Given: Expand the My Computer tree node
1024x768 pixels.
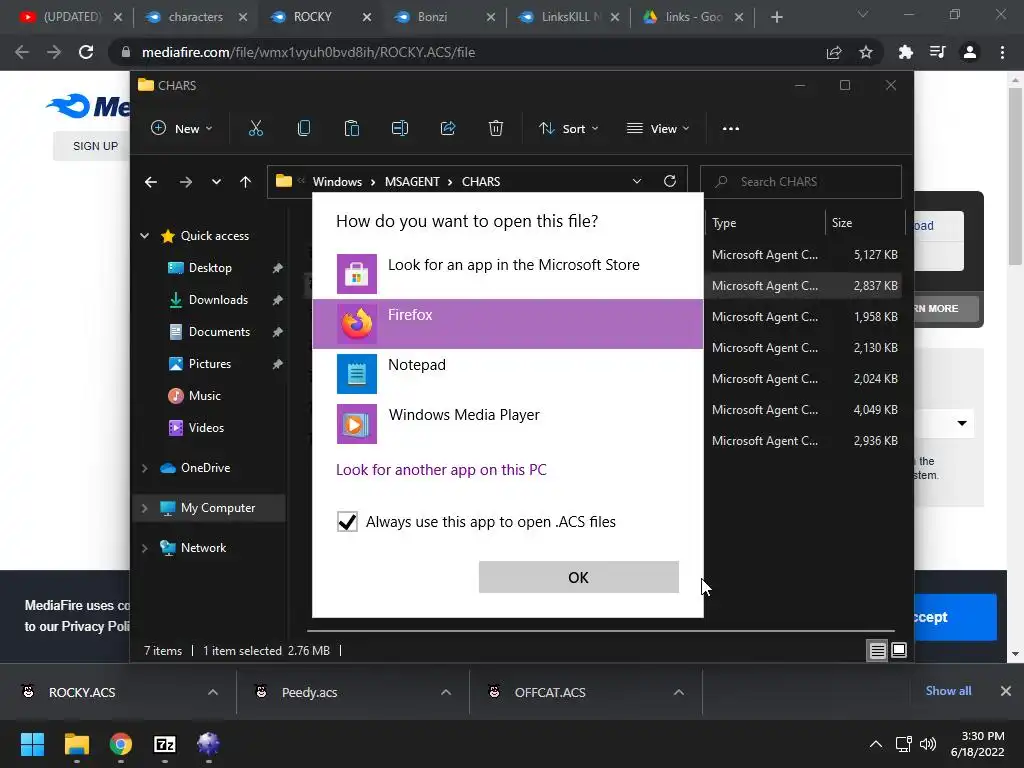Looking at the screenshot, I should (x=145, y=508).
